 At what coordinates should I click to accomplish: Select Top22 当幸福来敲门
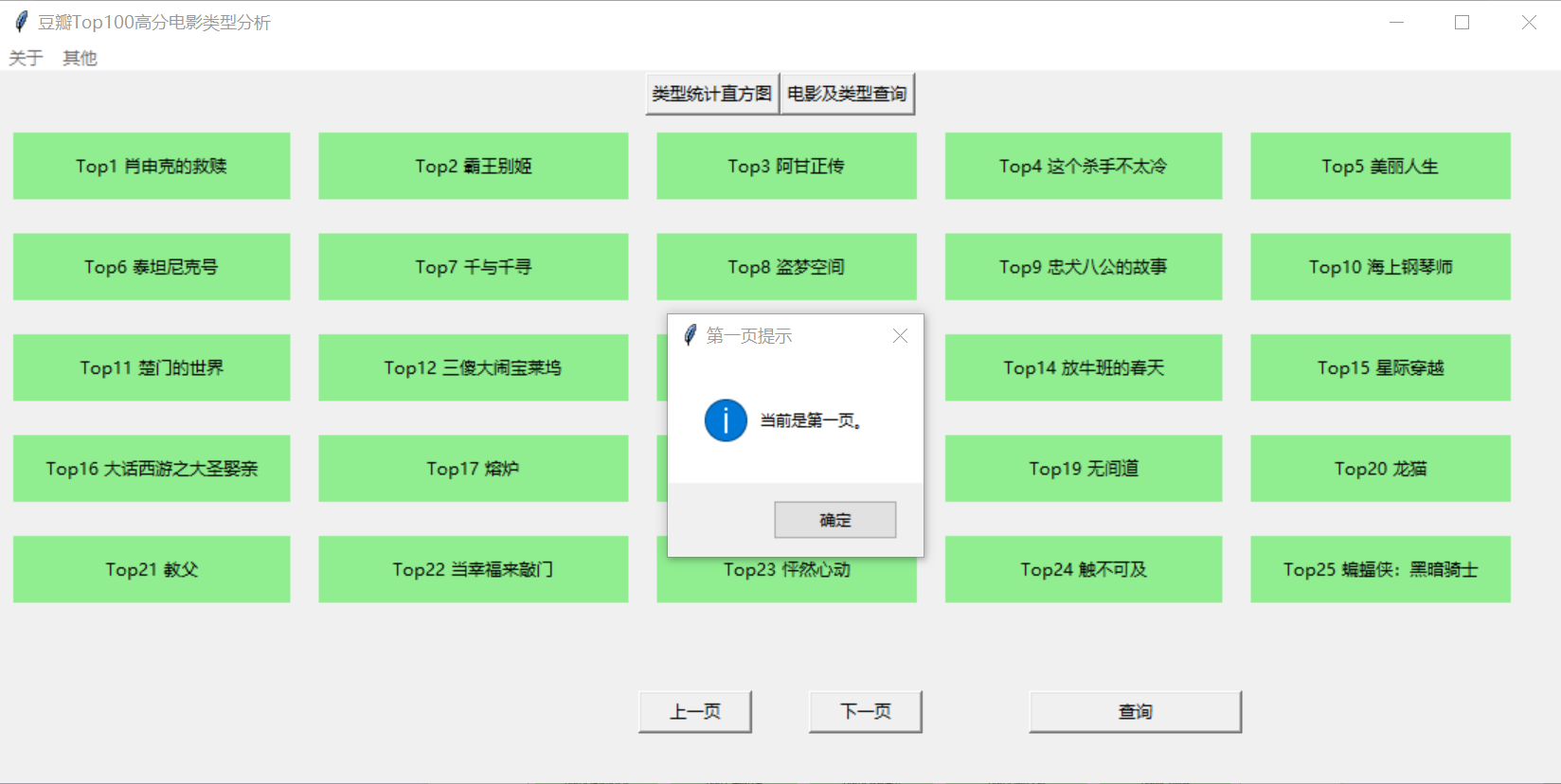pos(473,569)
